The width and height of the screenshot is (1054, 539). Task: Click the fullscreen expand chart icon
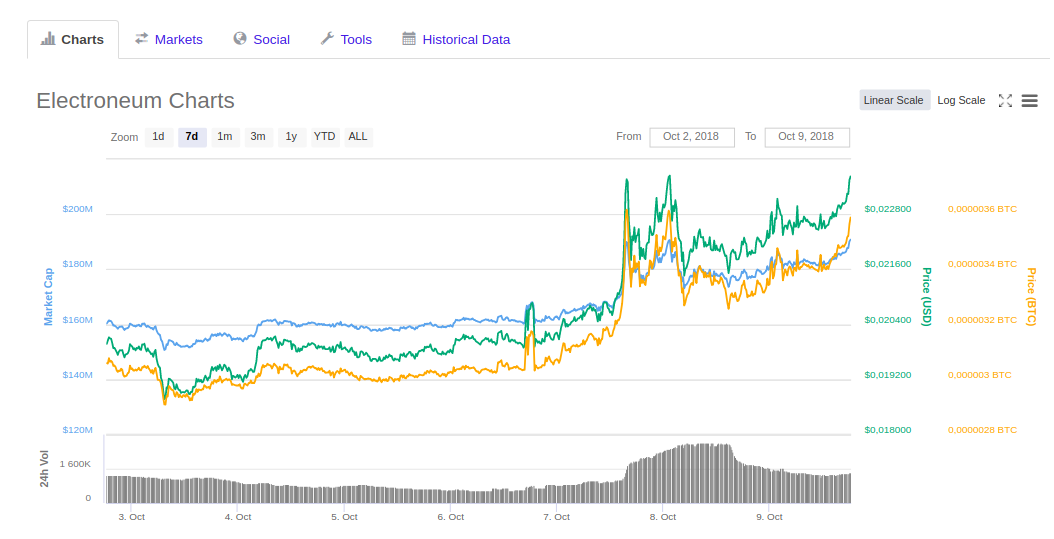point(1006,100)
